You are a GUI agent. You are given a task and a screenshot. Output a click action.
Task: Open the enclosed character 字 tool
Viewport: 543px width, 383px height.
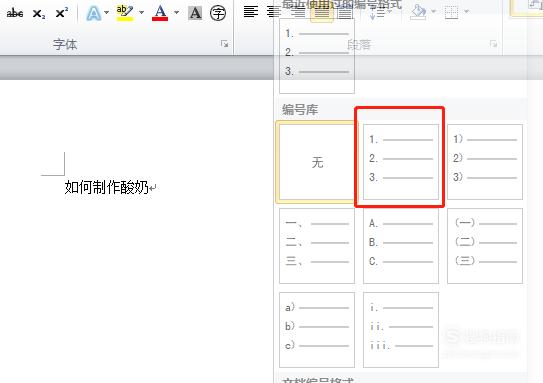tap(218, 13)
